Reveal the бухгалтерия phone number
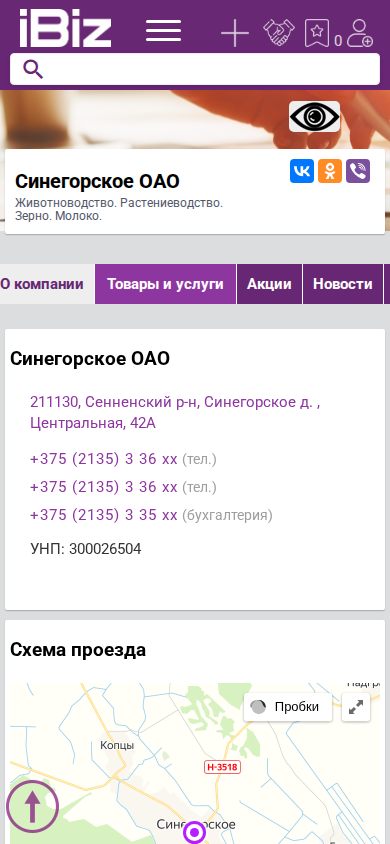This screenshot has width=390, height=844. coord(103,515)
